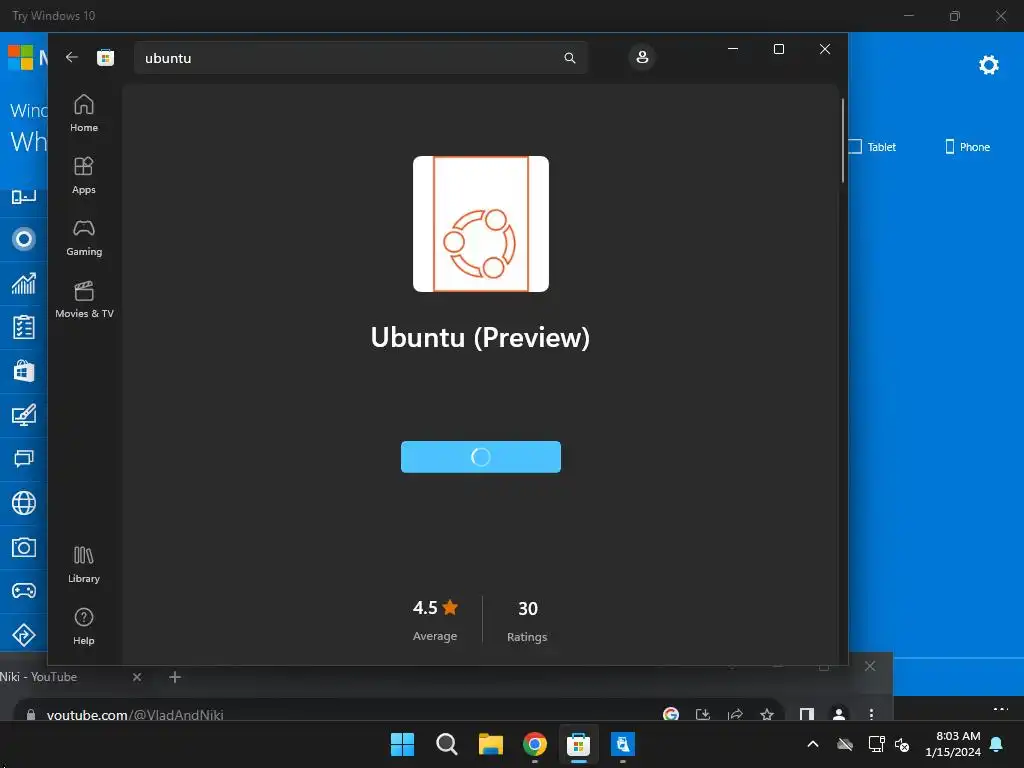1024x768 pixels.
Task: Open the blue pinned app on the taskbar
Action: coord(623,744)
